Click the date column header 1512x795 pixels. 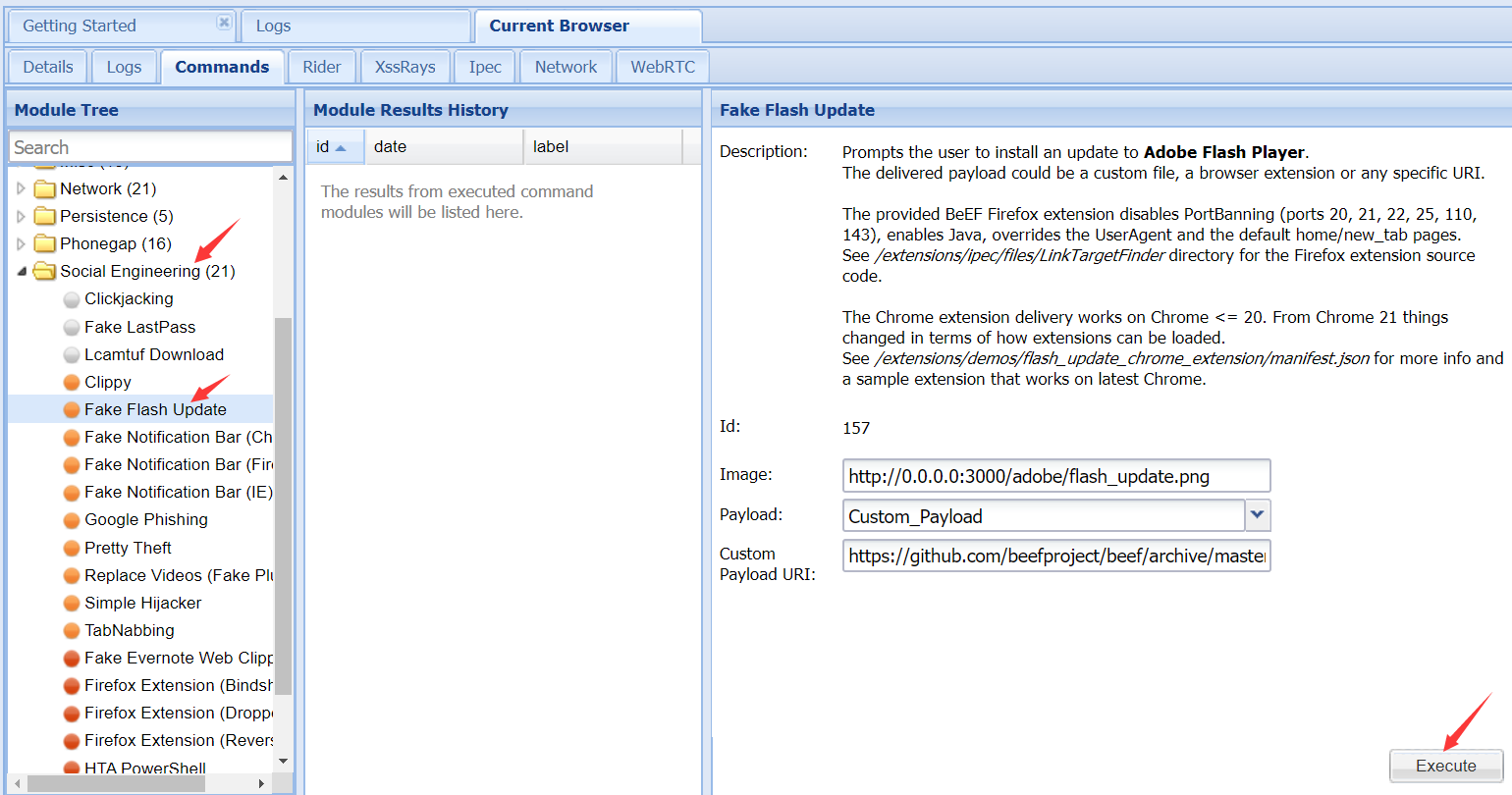444,146
